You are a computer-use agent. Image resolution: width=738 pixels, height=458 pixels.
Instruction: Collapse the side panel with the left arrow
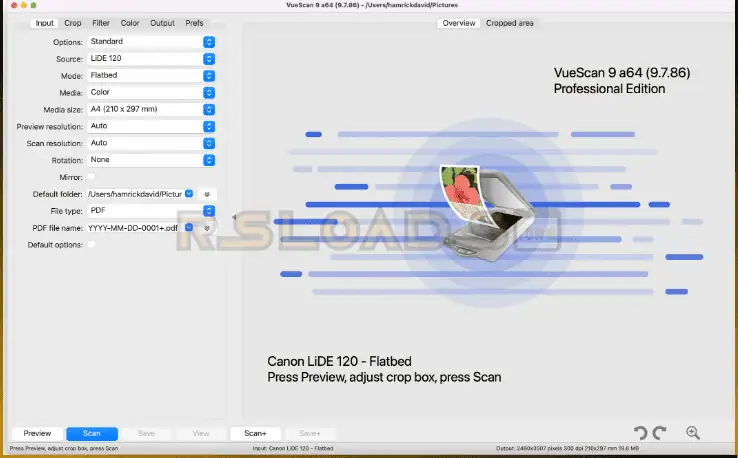[234, 216]
